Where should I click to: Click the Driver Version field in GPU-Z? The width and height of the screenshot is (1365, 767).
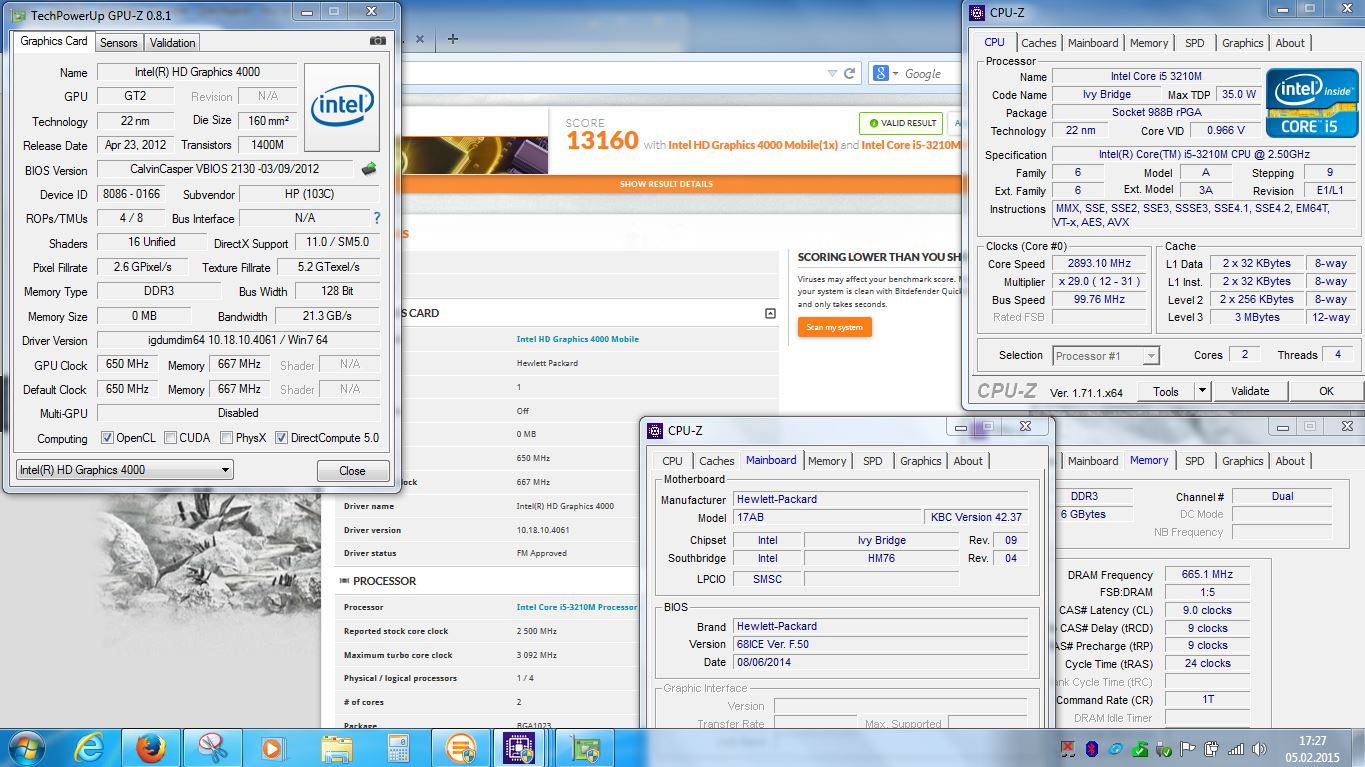click(238, 340)
